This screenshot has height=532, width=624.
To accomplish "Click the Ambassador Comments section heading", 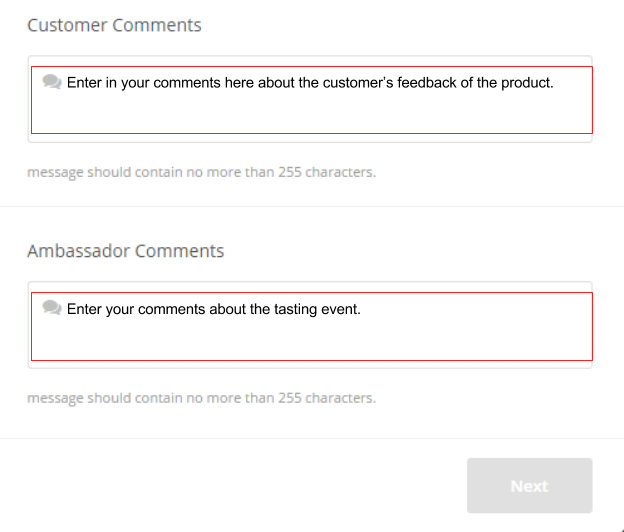I will (125, 251).
